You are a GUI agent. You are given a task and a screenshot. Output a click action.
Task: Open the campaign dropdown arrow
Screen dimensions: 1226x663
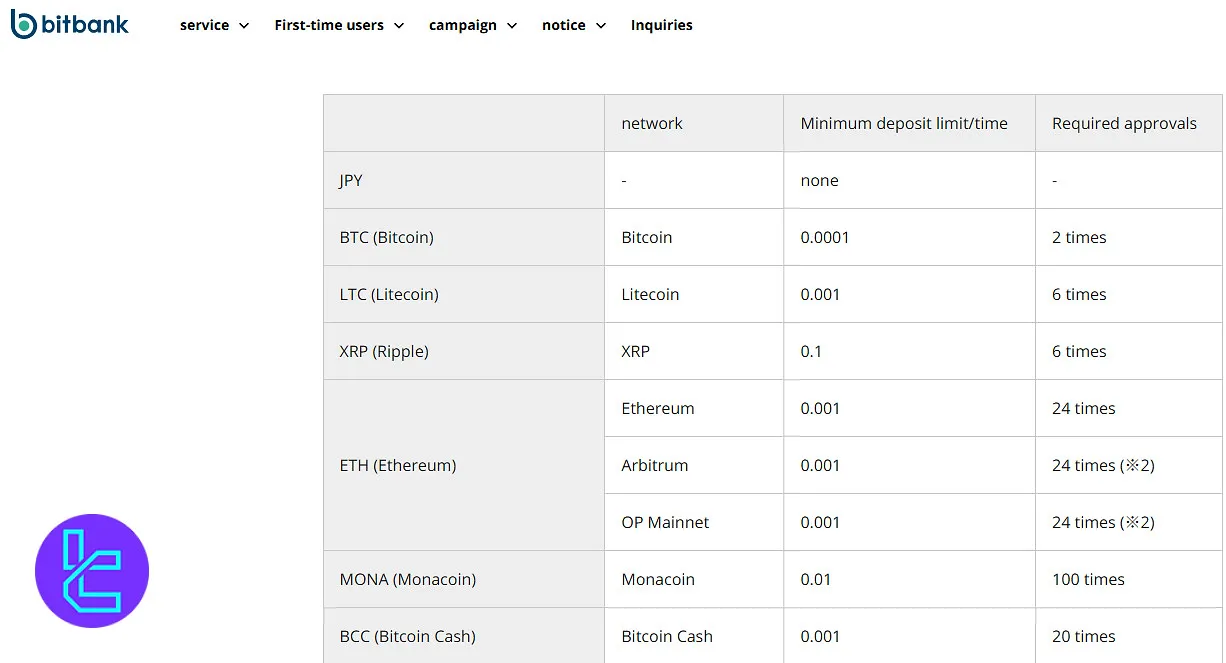pyautogui.click(x=512, y=26)
